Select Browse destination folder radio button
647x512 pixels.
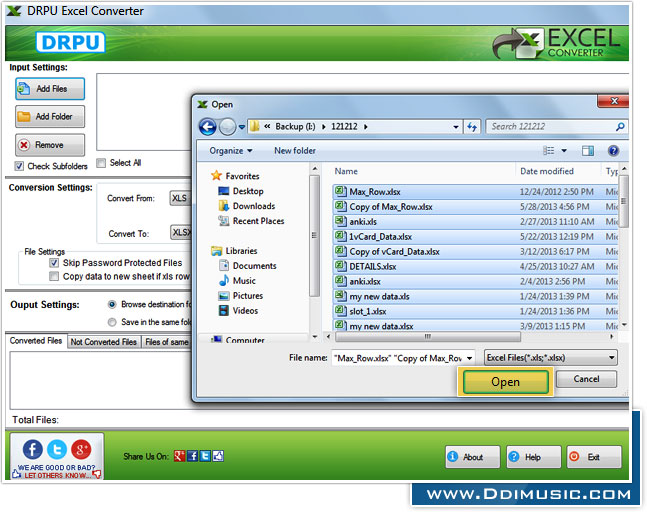(x=112, y=304)
